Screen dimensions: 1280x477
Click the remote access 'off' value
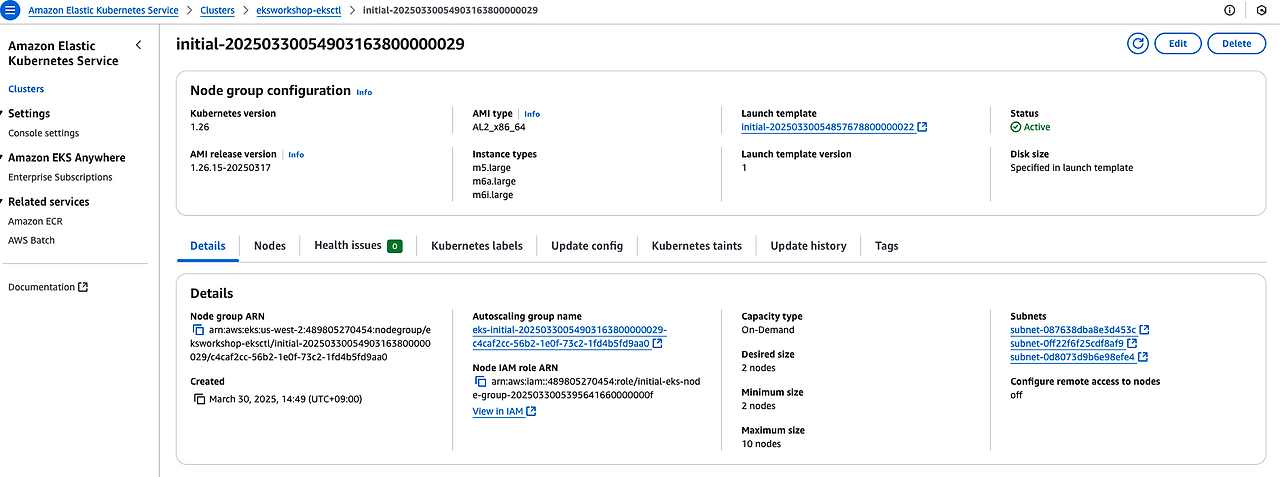(1017, 395)
